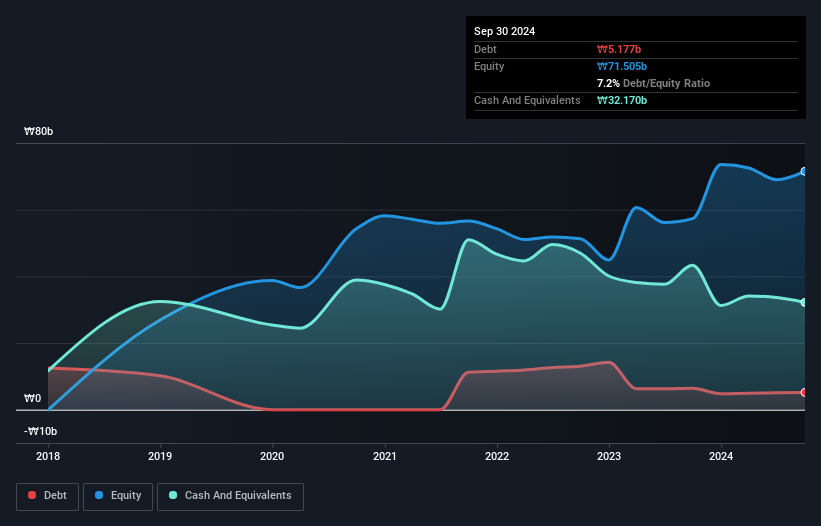Click the 2022 x-axis label

click(x=497, y=456)
